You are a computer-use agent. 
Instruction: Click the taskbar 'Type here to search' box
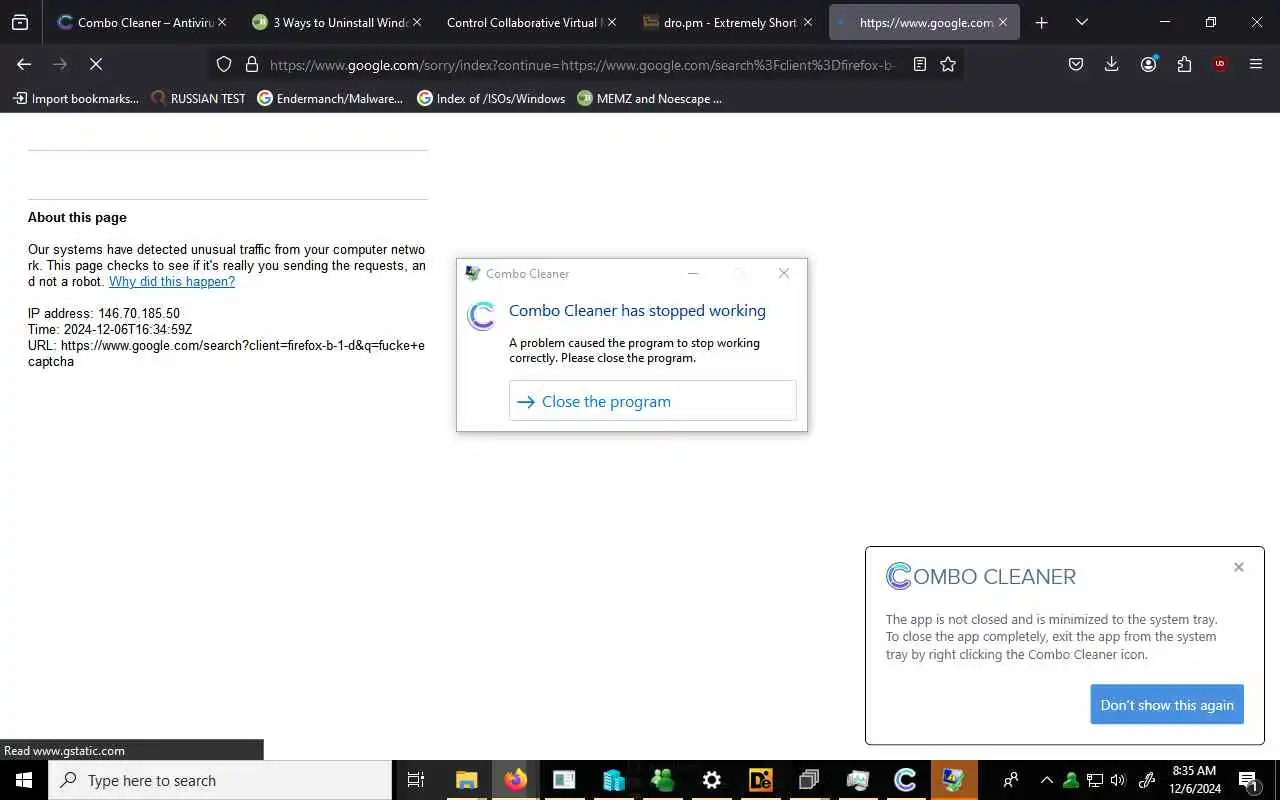click(220, 780)
